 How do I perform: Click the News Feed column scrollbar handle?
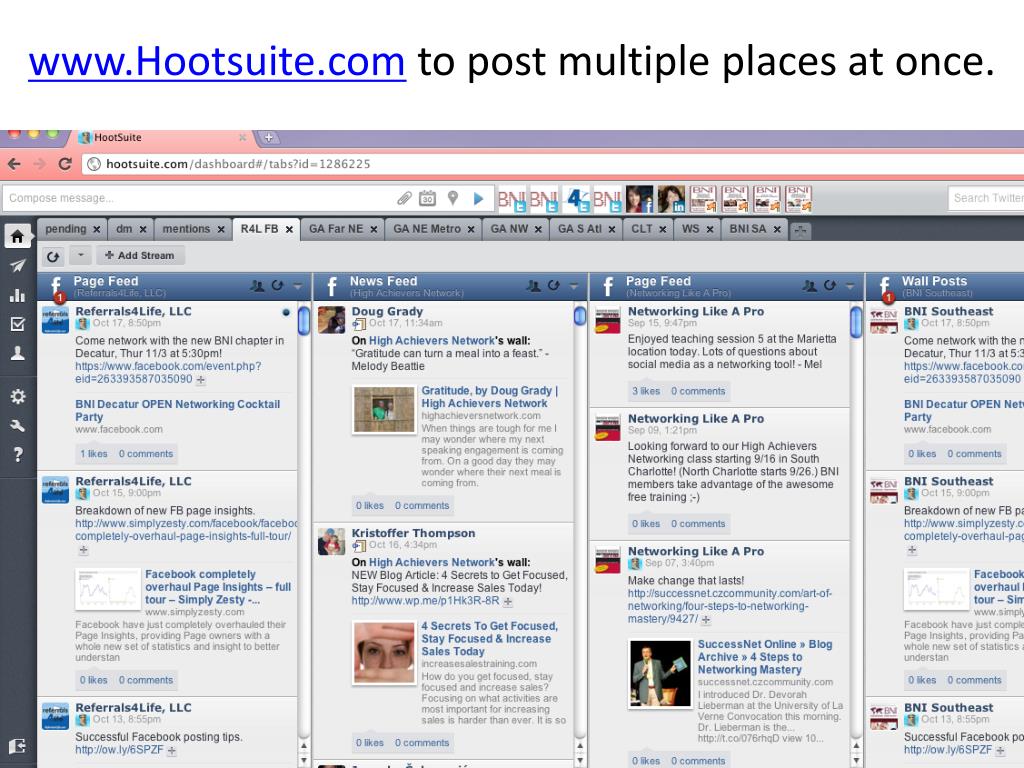pyautogui.click(x=580, y=315)
